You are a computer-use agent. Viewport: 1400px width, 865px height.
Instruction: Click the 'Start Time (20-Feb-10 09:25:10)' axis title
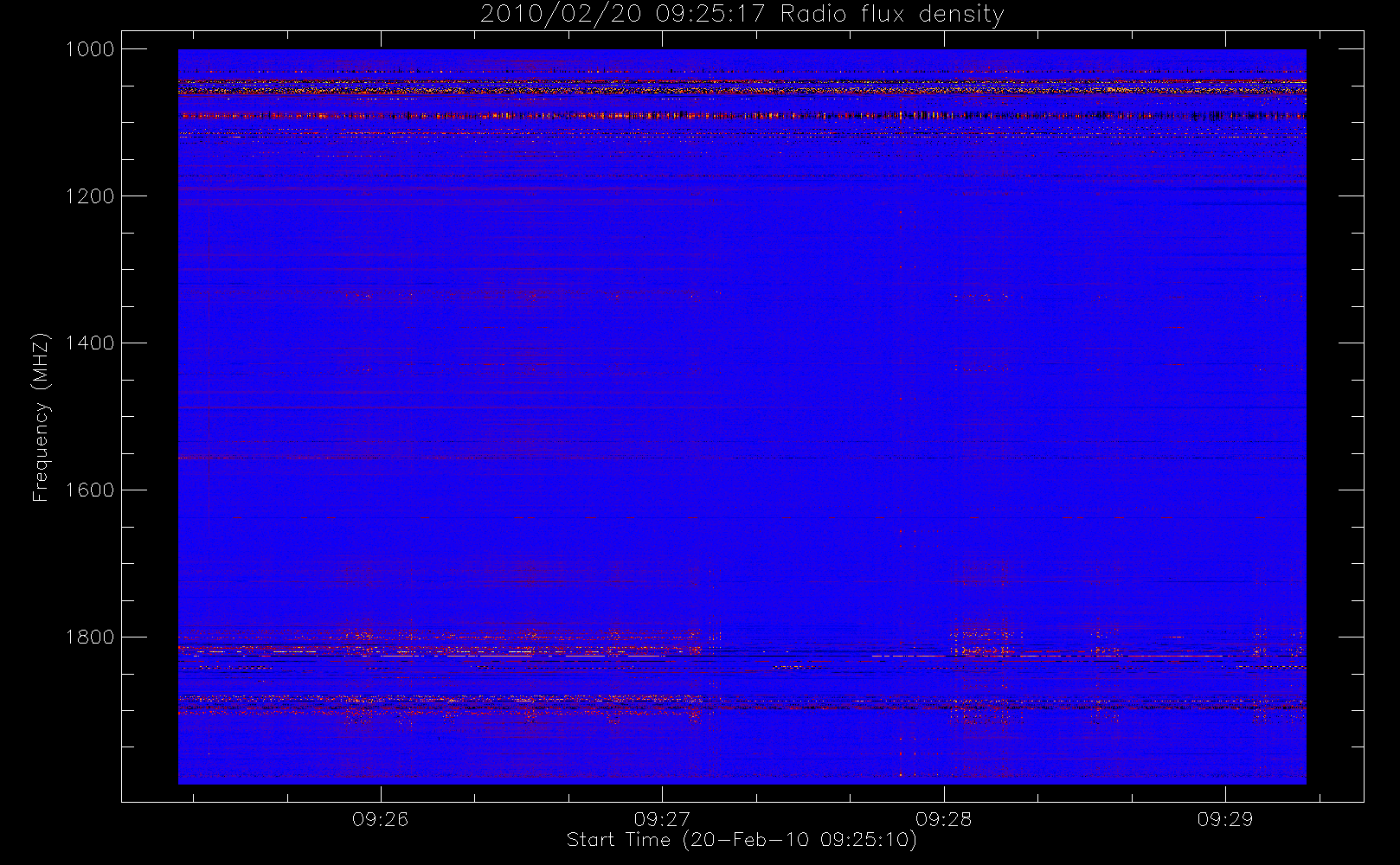pyautogui.click(x=742, y=840)
